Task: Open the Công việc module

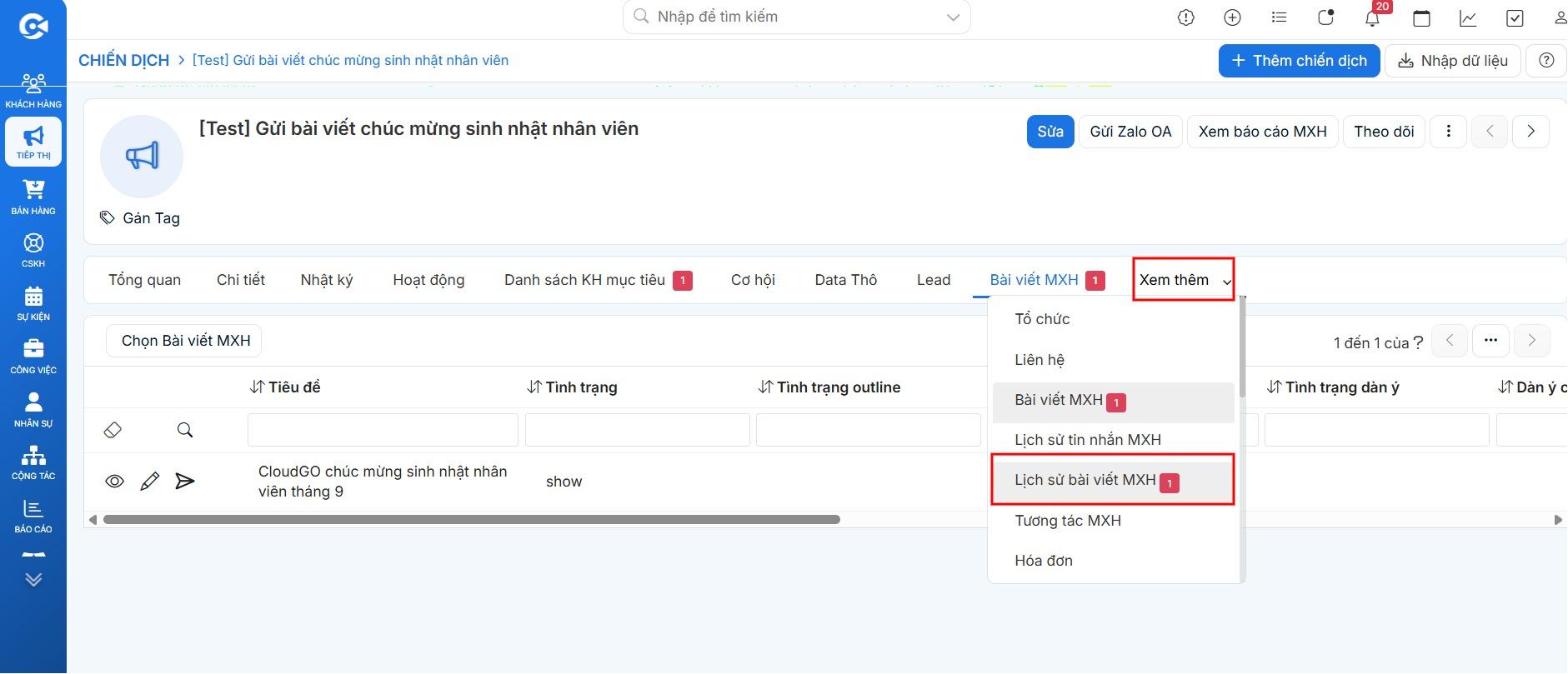Action: [x=33, y=356]
